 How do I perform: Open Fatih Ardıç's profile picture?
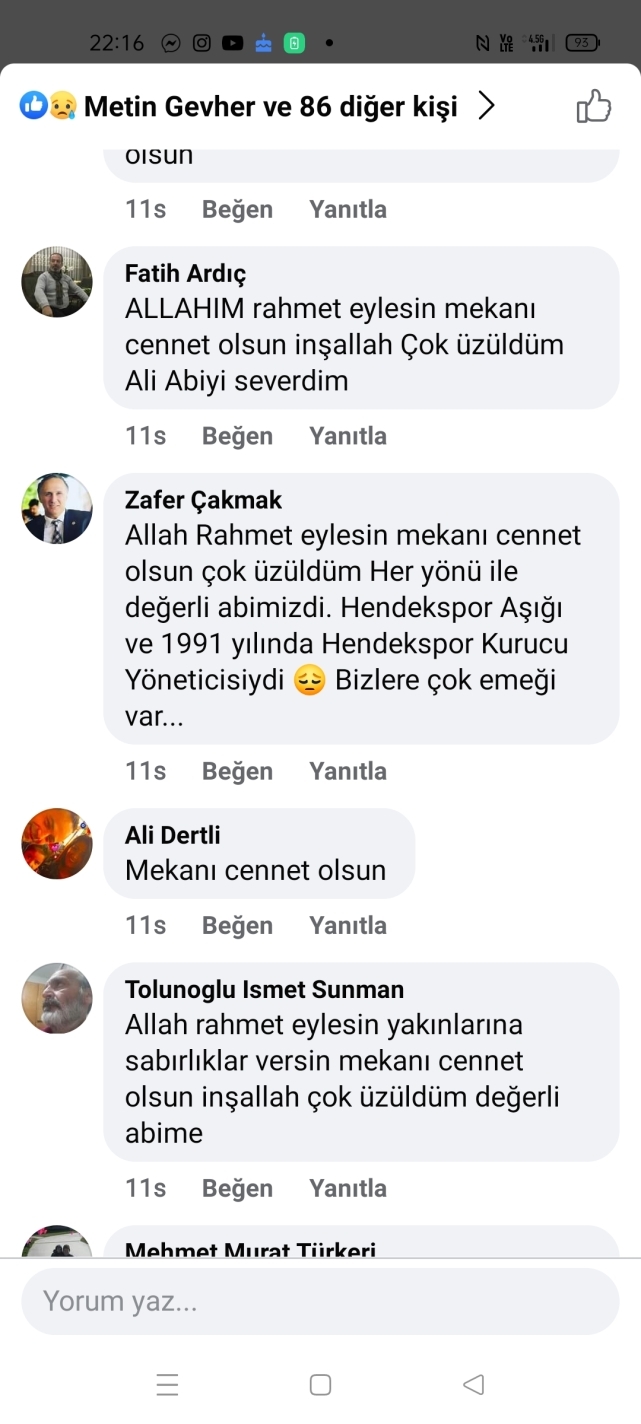tap(57, 282)
